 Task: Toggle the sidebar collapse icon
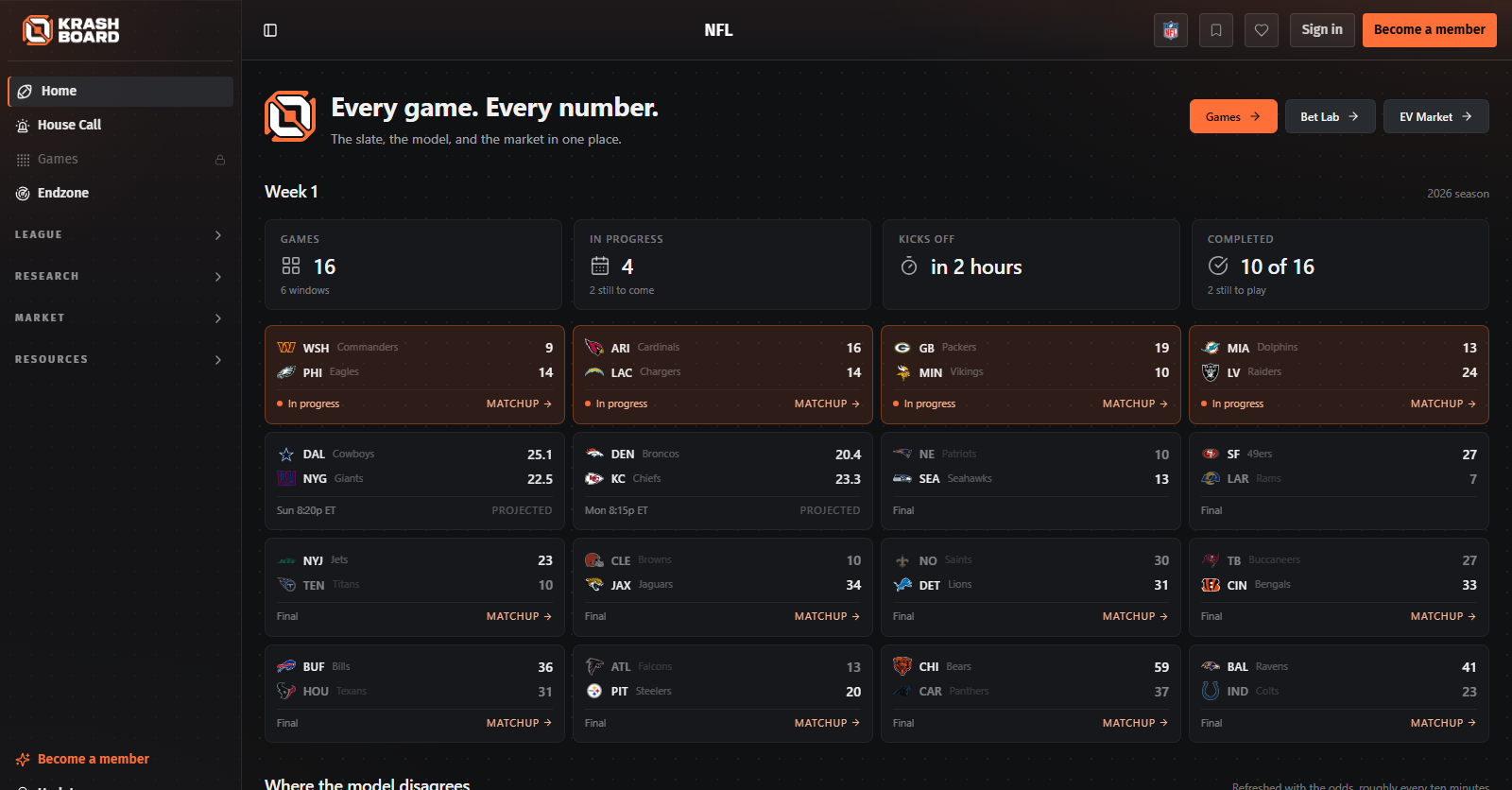tap(270, 30)
